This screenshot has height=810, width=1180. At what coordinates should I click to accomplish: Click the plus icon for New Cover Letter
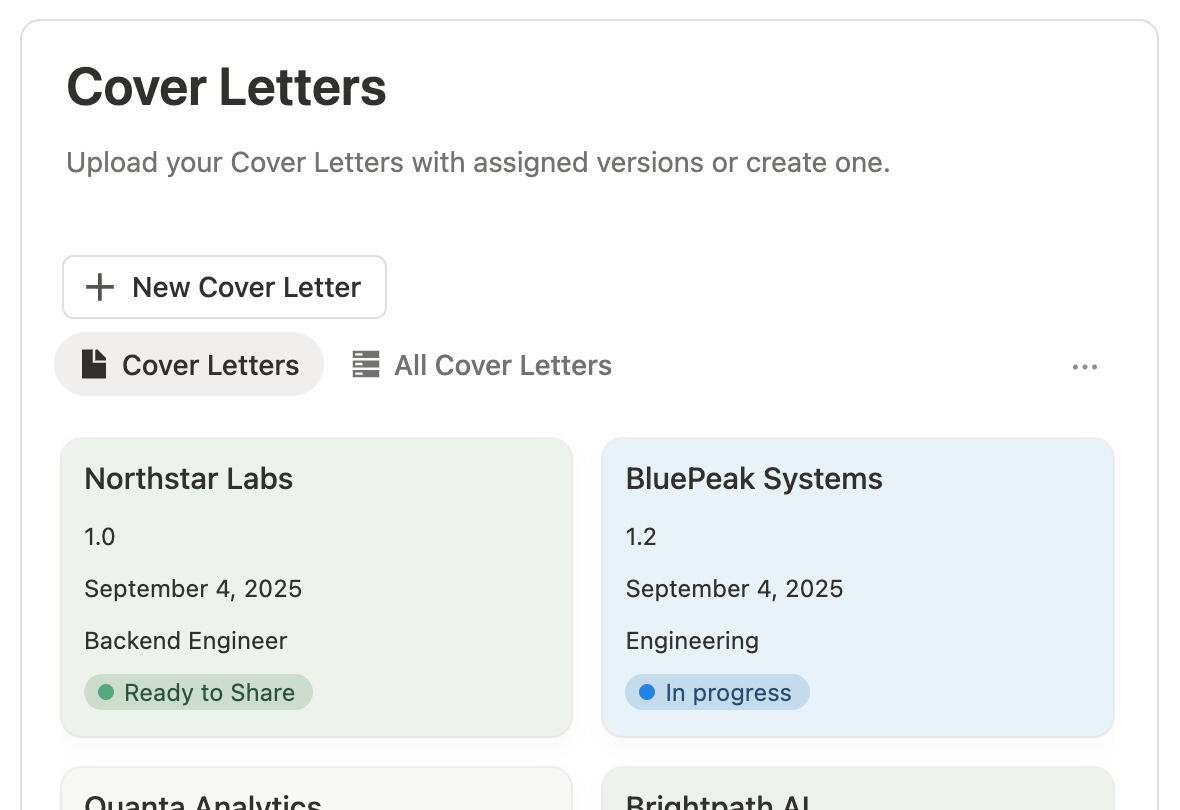point(100,288)
